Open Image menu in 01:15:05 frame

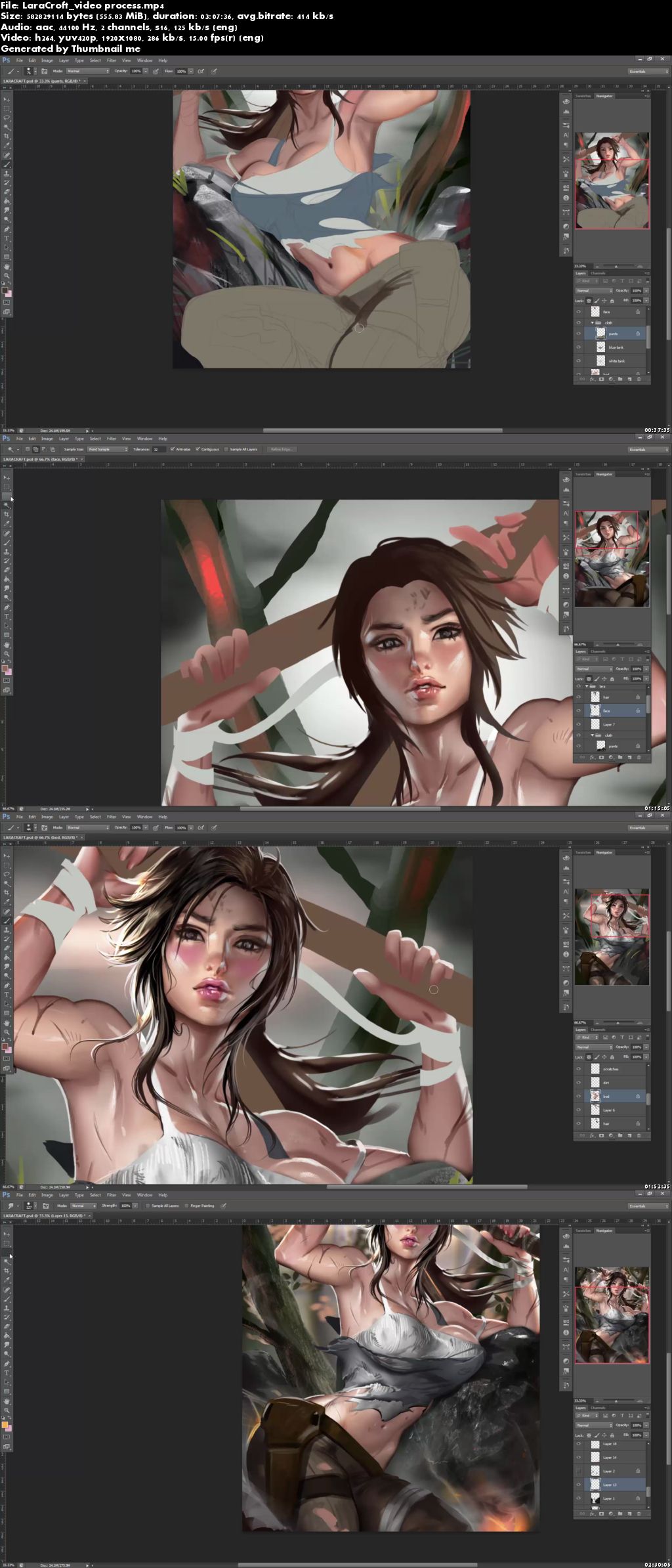(47, 439)
